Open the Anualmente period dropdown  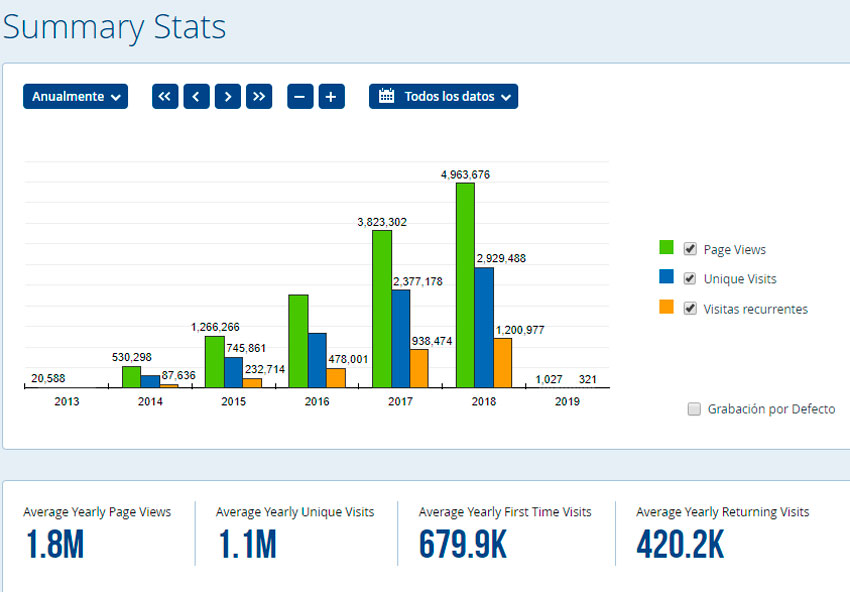pyautogui.click(x=76, y=97)
